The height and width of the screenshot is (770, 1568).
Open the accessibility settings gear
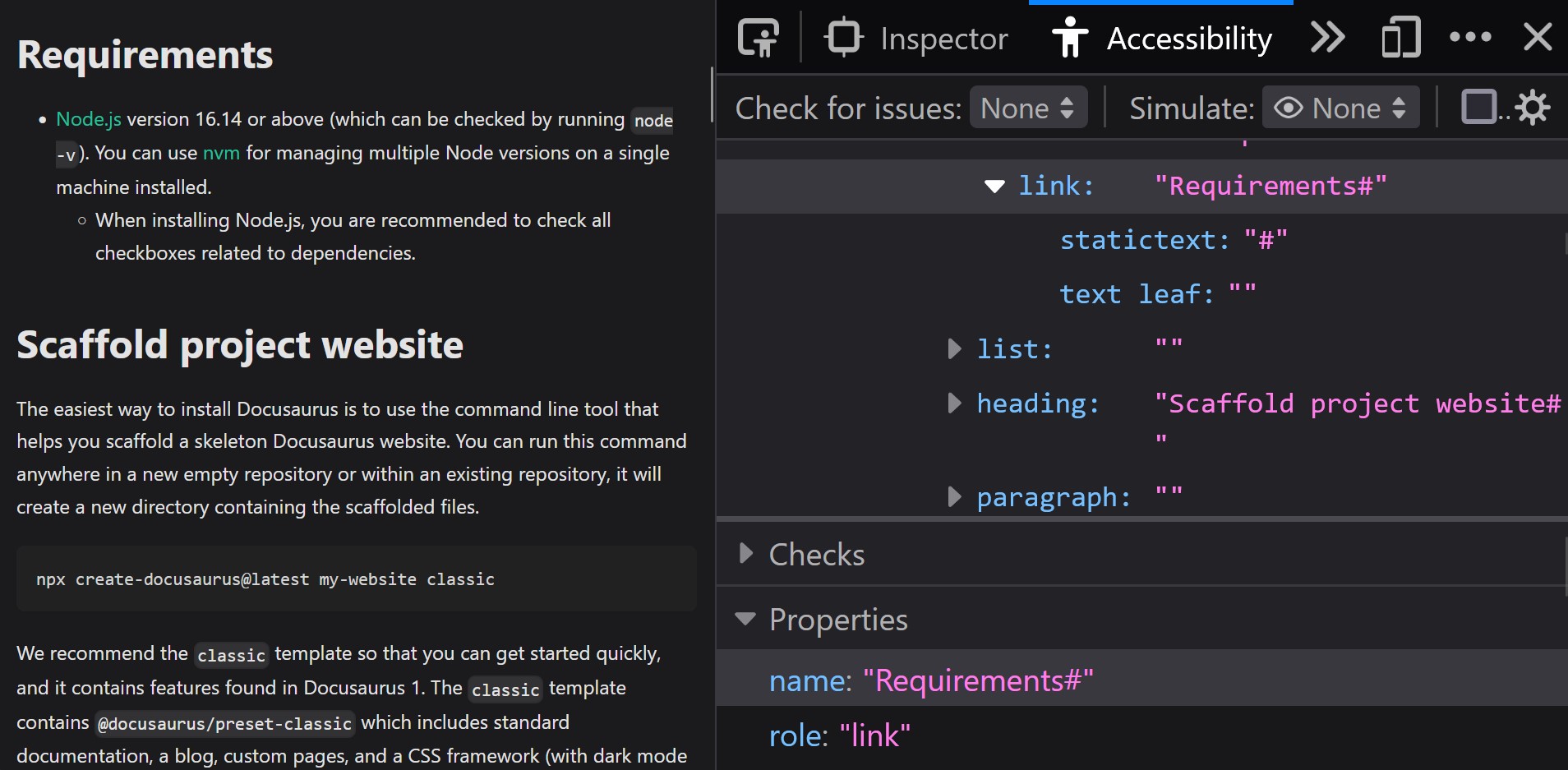click(1532, 108)
